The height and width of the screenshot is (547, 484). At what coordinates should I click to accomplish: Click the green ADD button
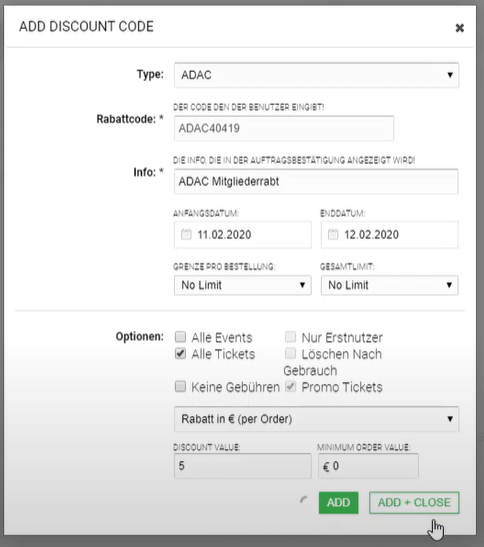(x=338, y=503)
